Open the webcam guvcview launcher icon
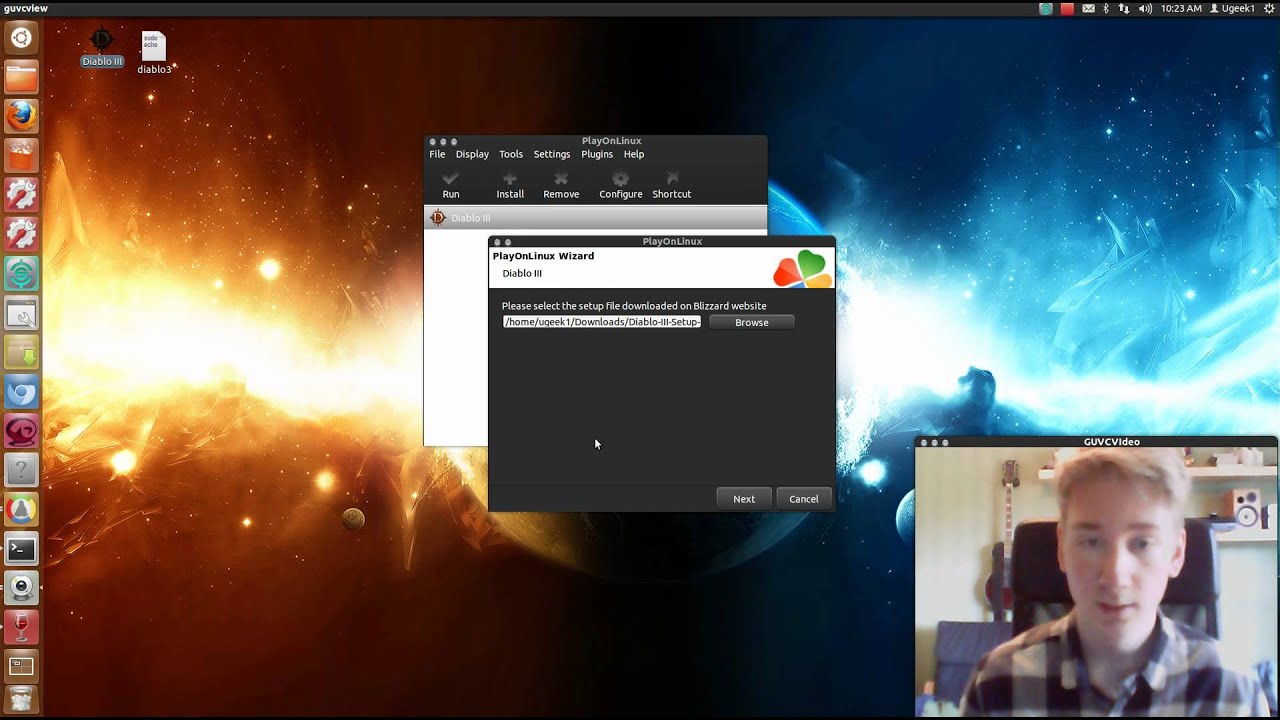Viewport: 1280px width, 720px height. [21, 588]
